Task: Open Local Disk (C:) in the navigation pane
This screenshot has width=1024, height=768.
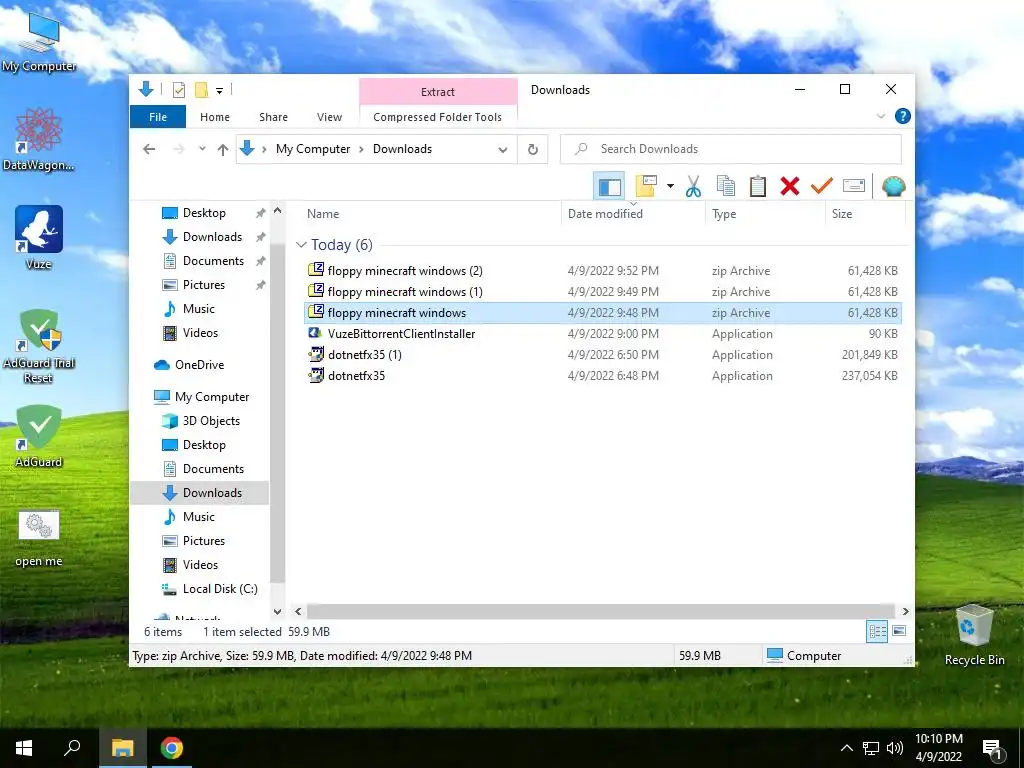Action: click(x=219, y=588)
